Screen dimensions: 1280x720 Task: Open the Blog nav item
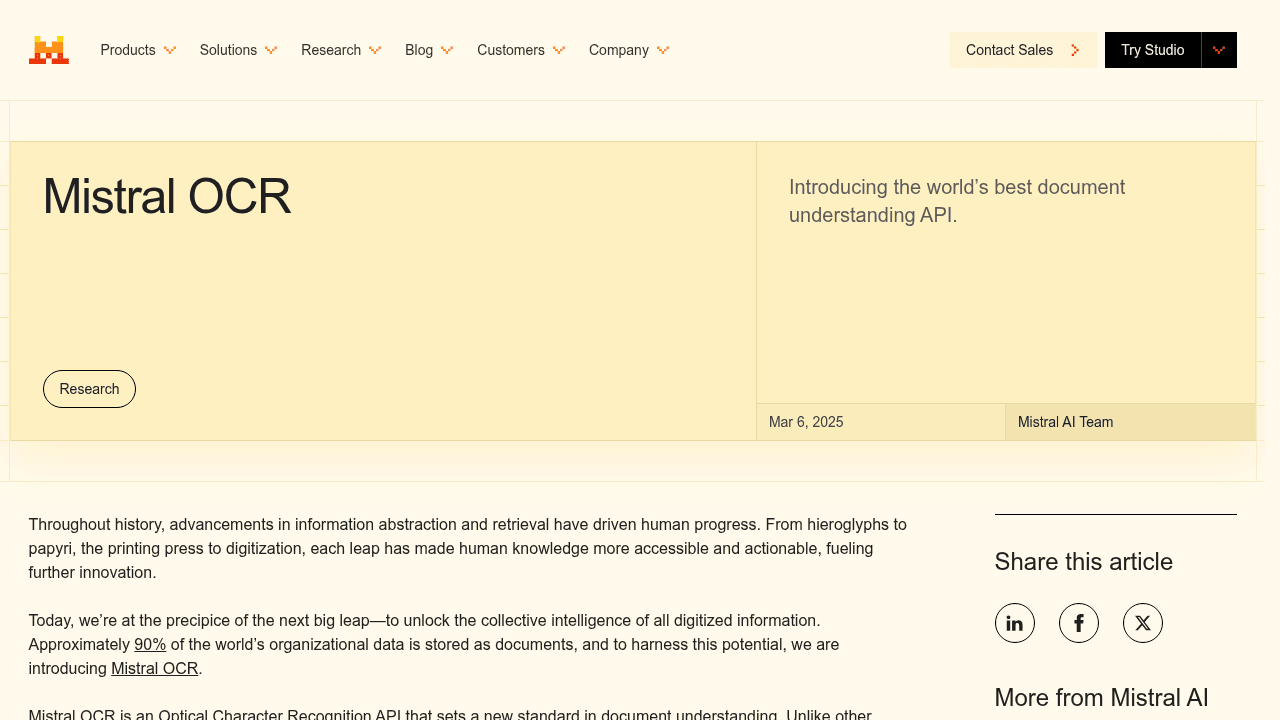[419, 50]
